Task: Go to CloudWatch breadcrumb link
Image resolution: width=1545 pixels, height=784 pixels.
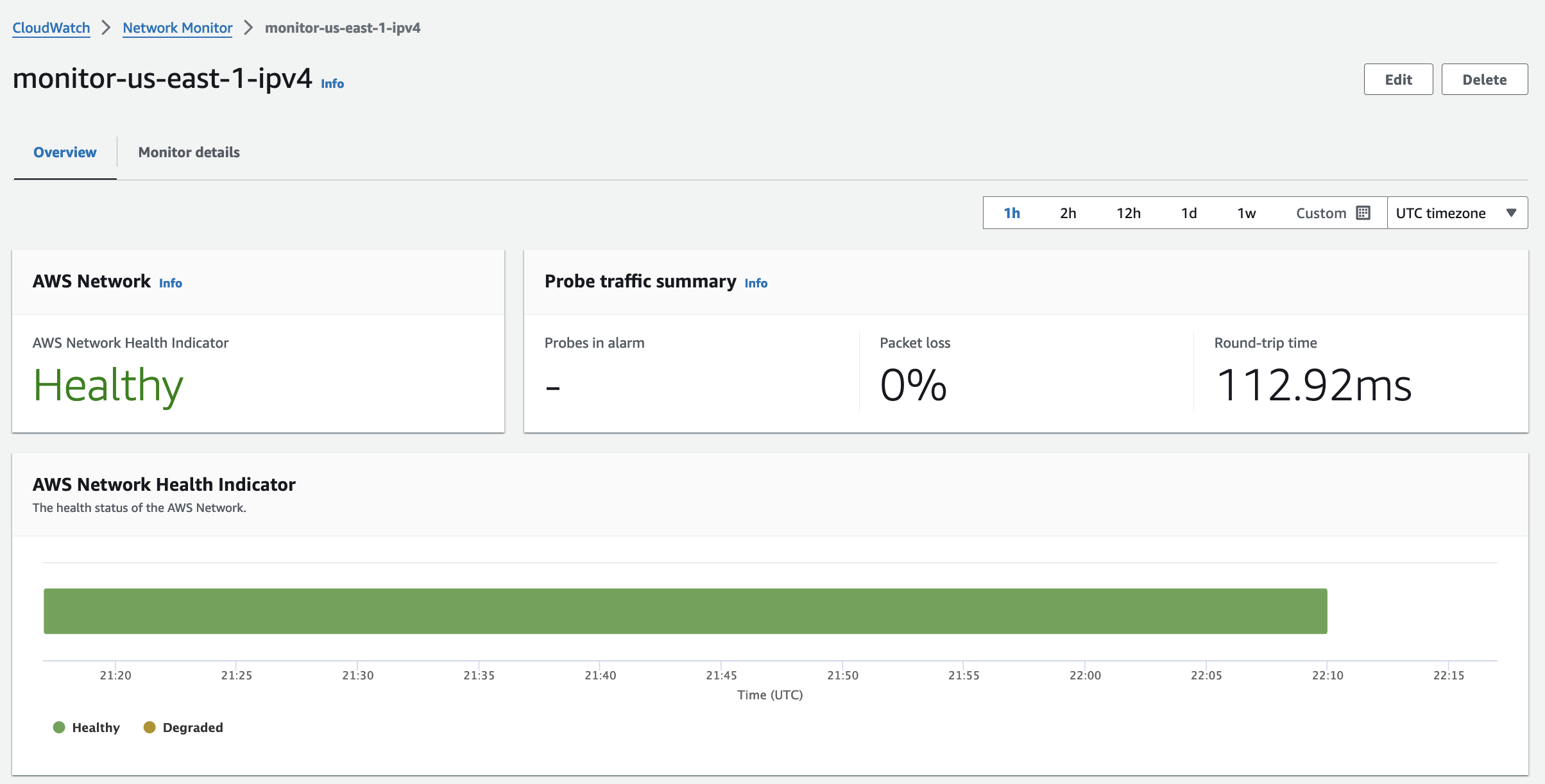Action: pos(51,28)
